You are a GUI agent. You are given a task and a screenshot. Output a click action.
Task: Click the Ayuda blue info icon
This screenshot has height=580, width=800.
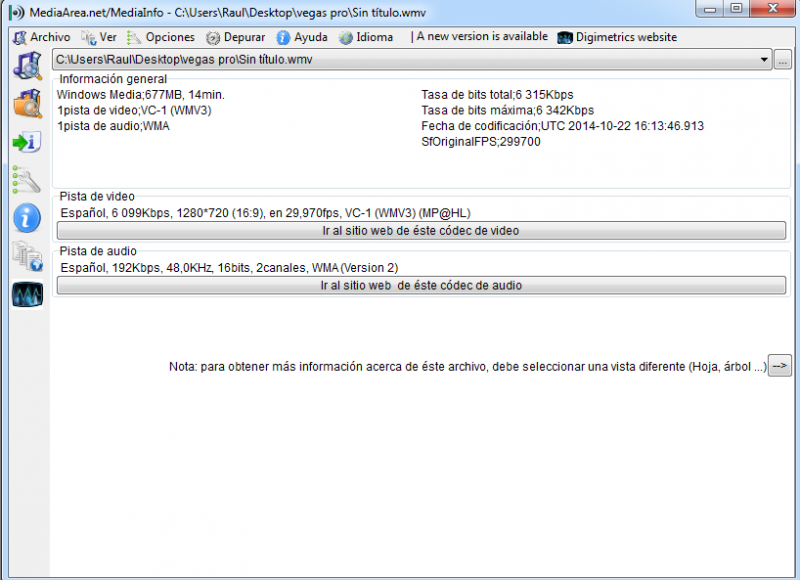click(x=283, y=37)
